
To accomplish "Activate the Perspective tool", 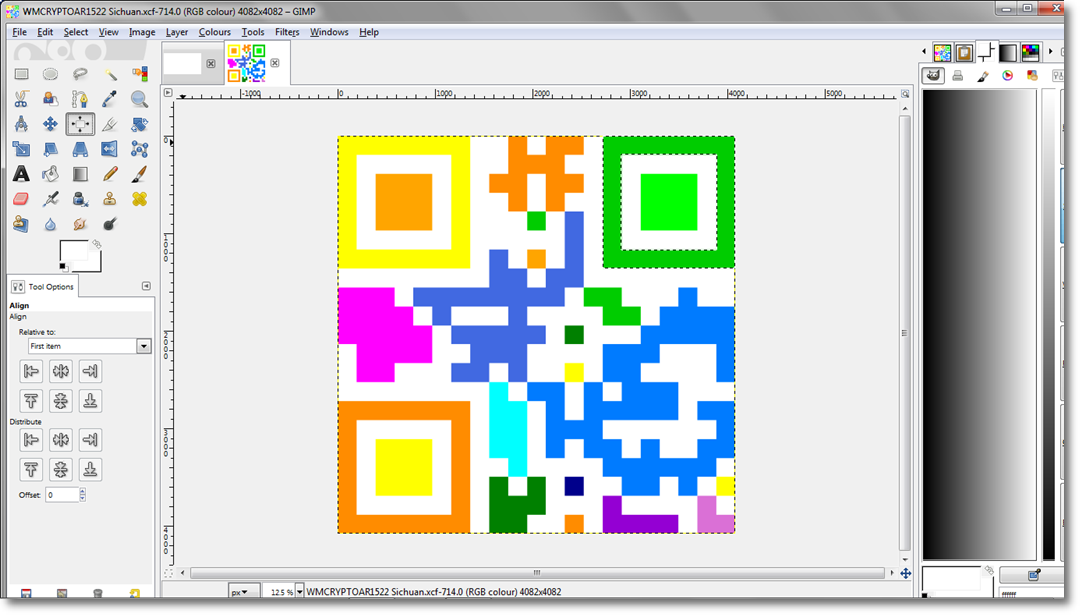I will [x=80, y=149].
